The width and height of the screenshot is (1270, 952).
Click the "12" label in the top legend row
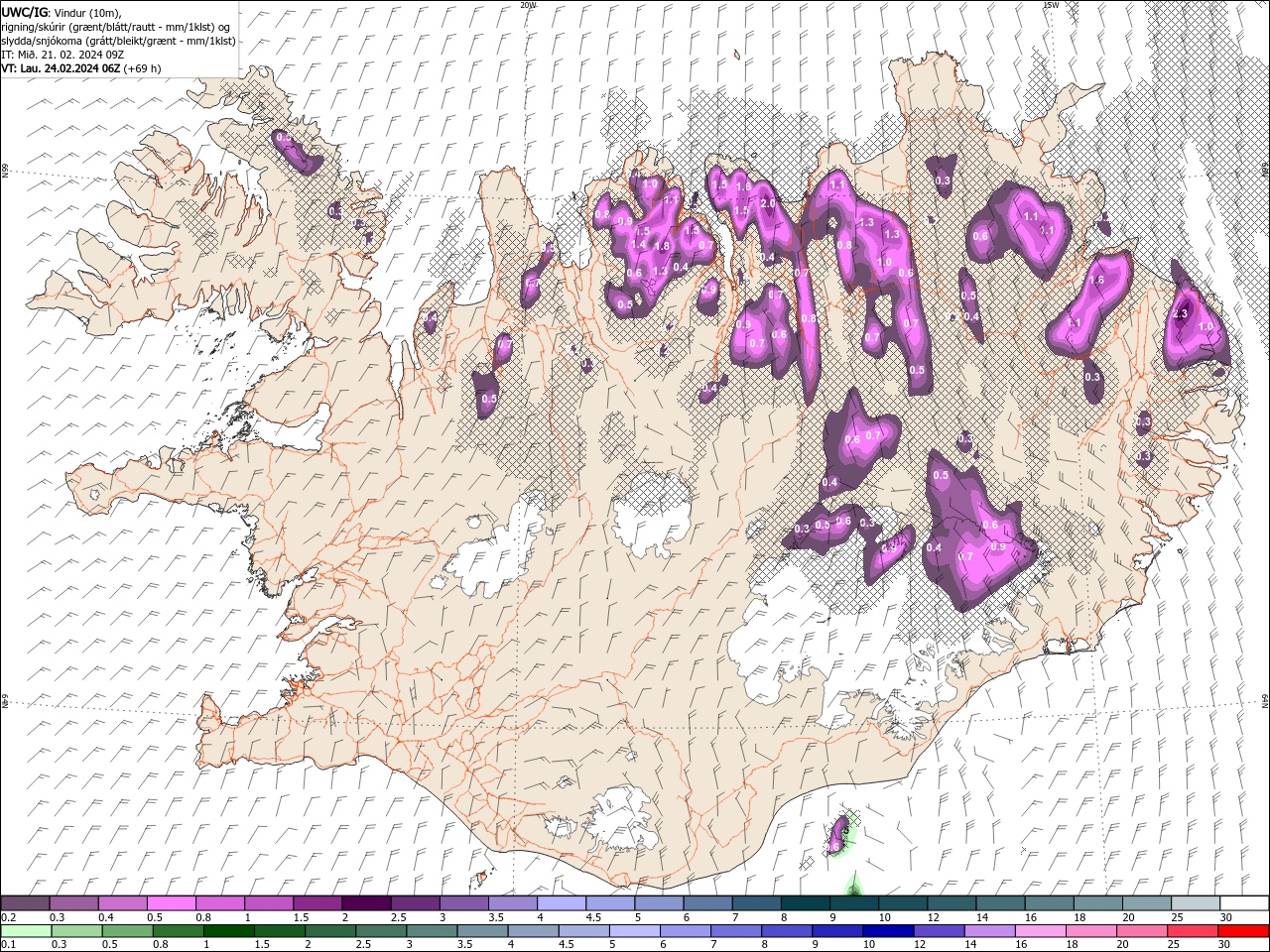934,916
